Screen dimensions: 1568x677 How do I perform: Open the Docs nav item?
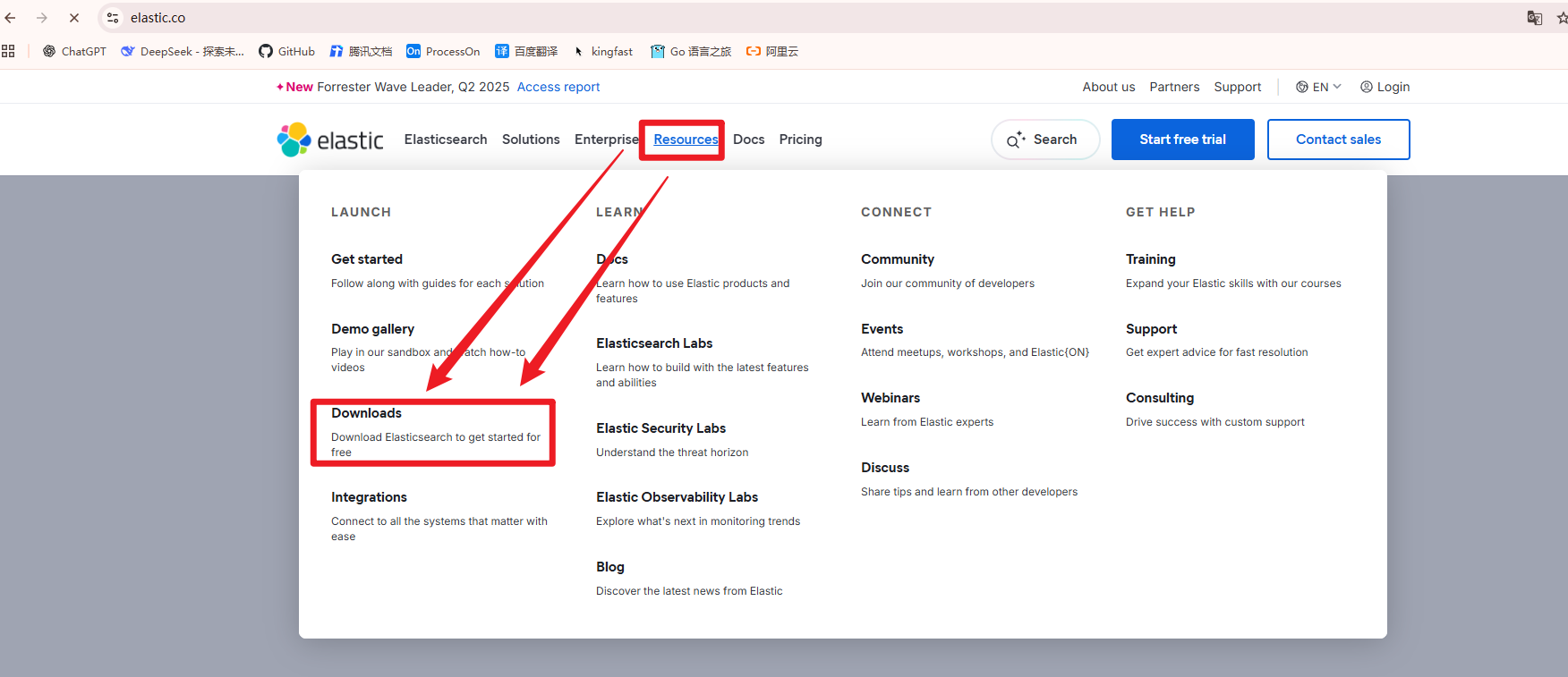click(748, 140)
